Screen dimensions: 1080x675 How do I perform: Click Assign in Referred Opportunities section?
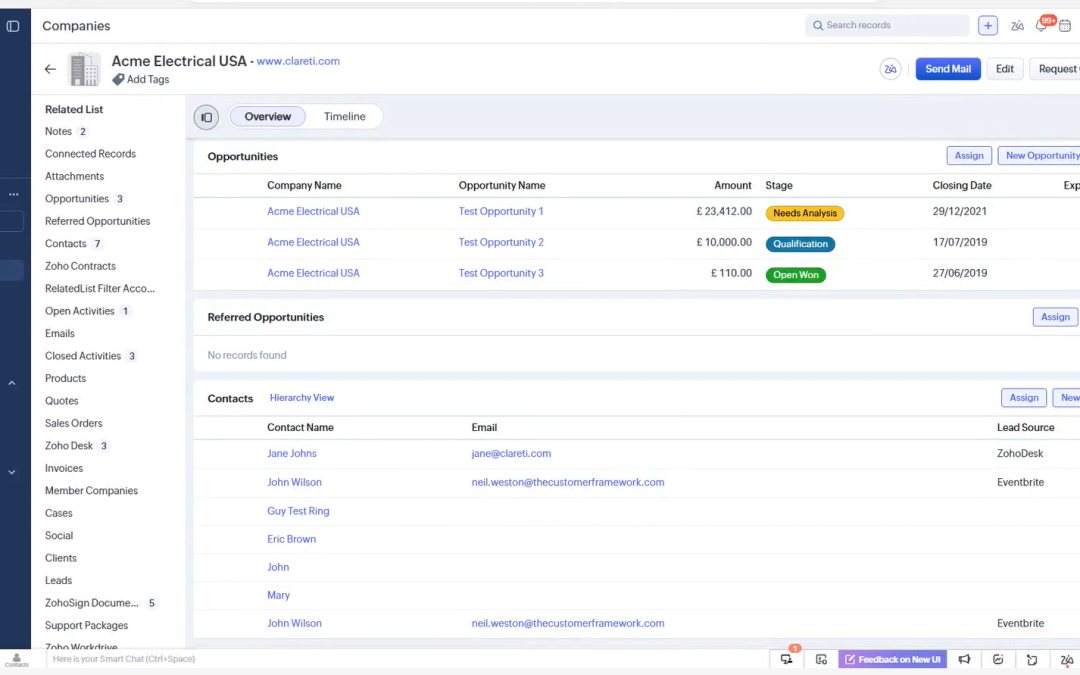click(x=1055, y=317)
